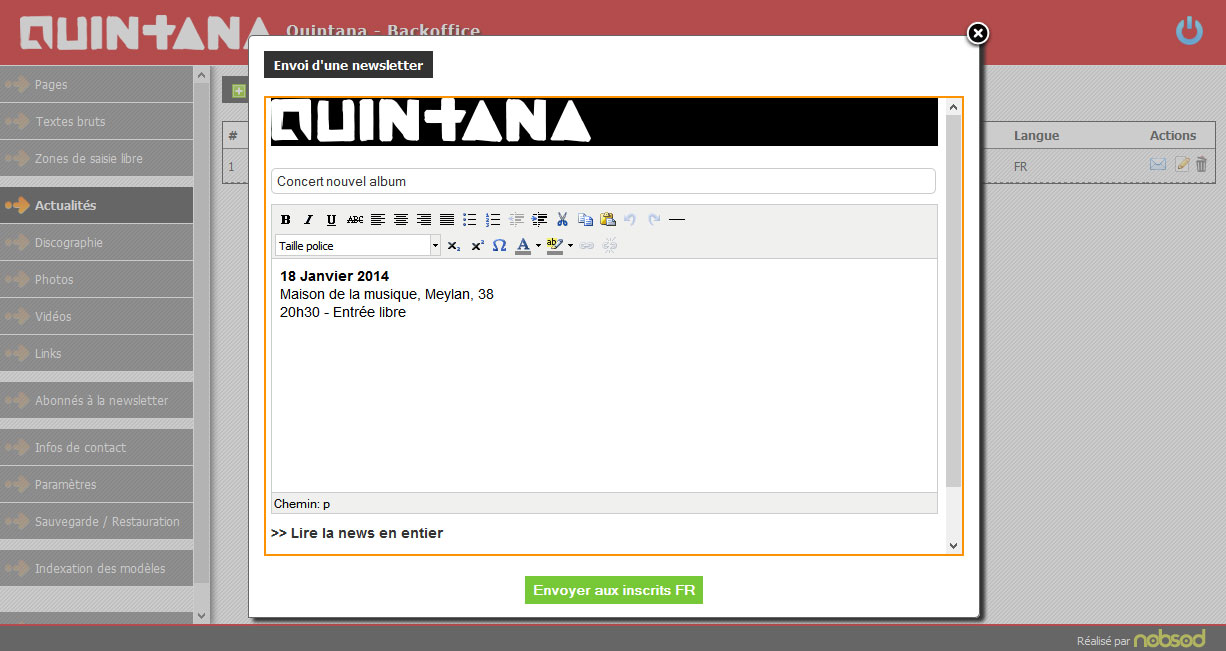Open the Pages sidebar menu
This screenshot has height=651, width=1226.
pyautogui.click(x=96, y=84)
